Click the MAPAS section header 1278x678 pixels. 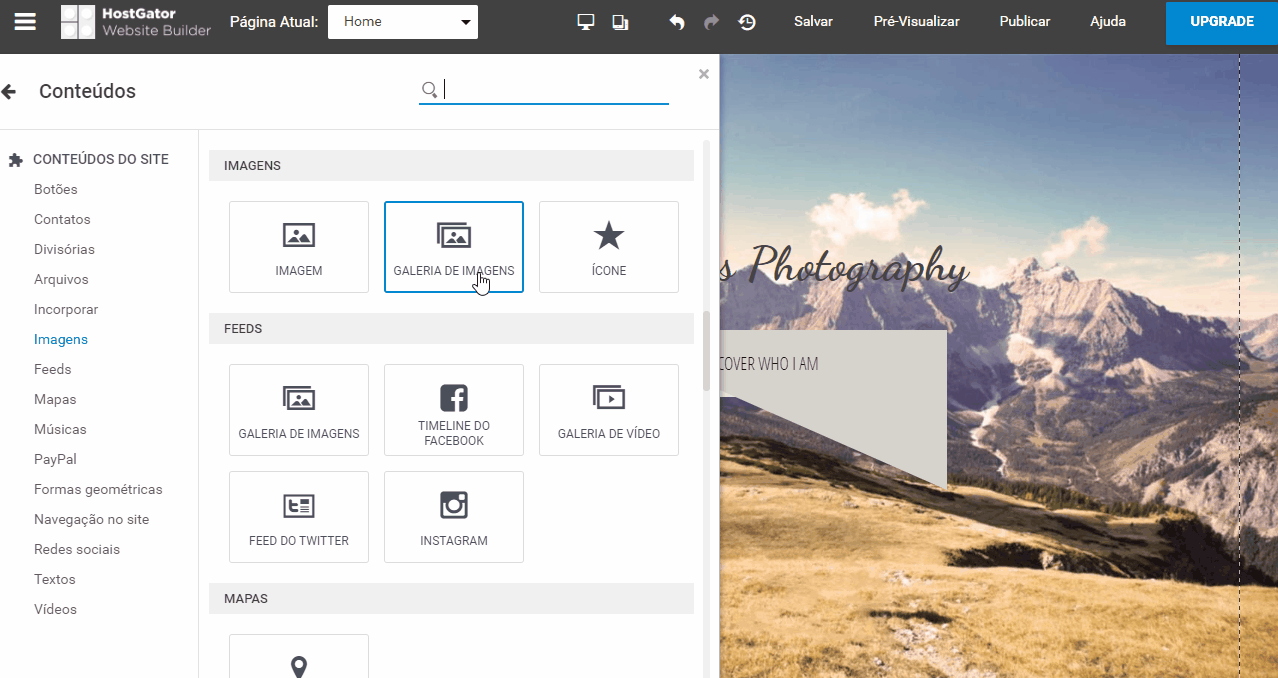(451, 598)
